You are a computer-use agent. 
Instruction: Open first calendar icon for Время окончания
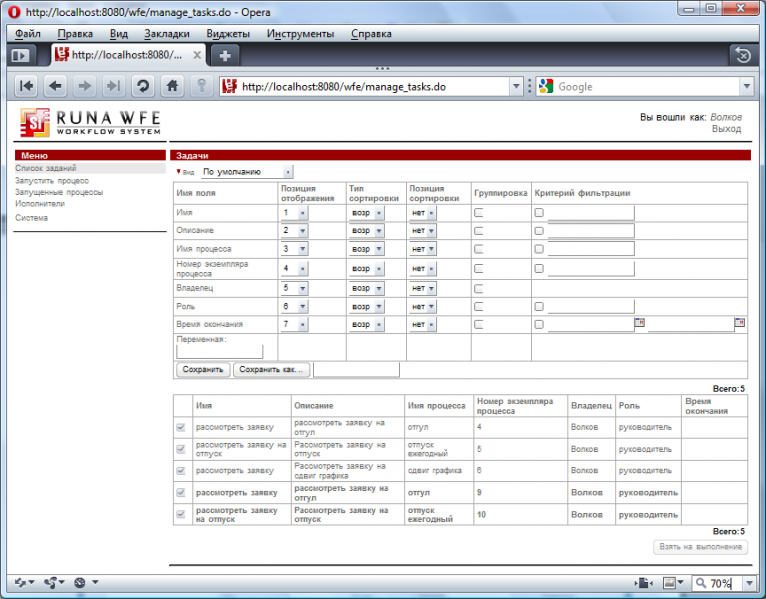[x=639, y=322]
